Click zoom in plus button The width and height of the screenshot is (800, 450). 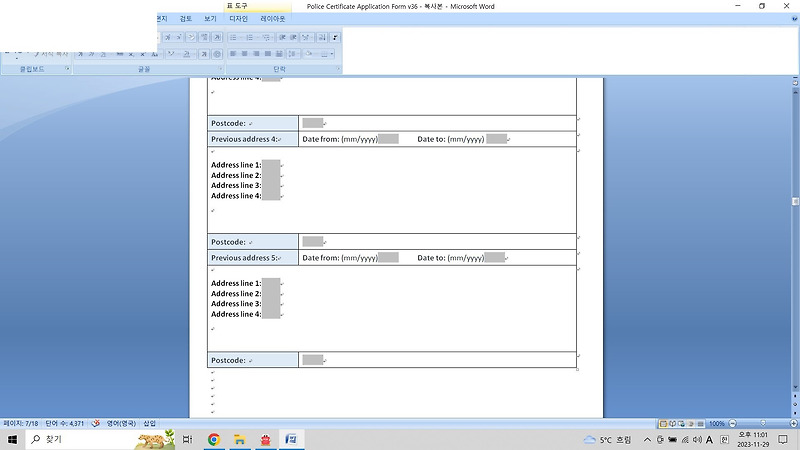pyautogui.click(x=794, y=423)
